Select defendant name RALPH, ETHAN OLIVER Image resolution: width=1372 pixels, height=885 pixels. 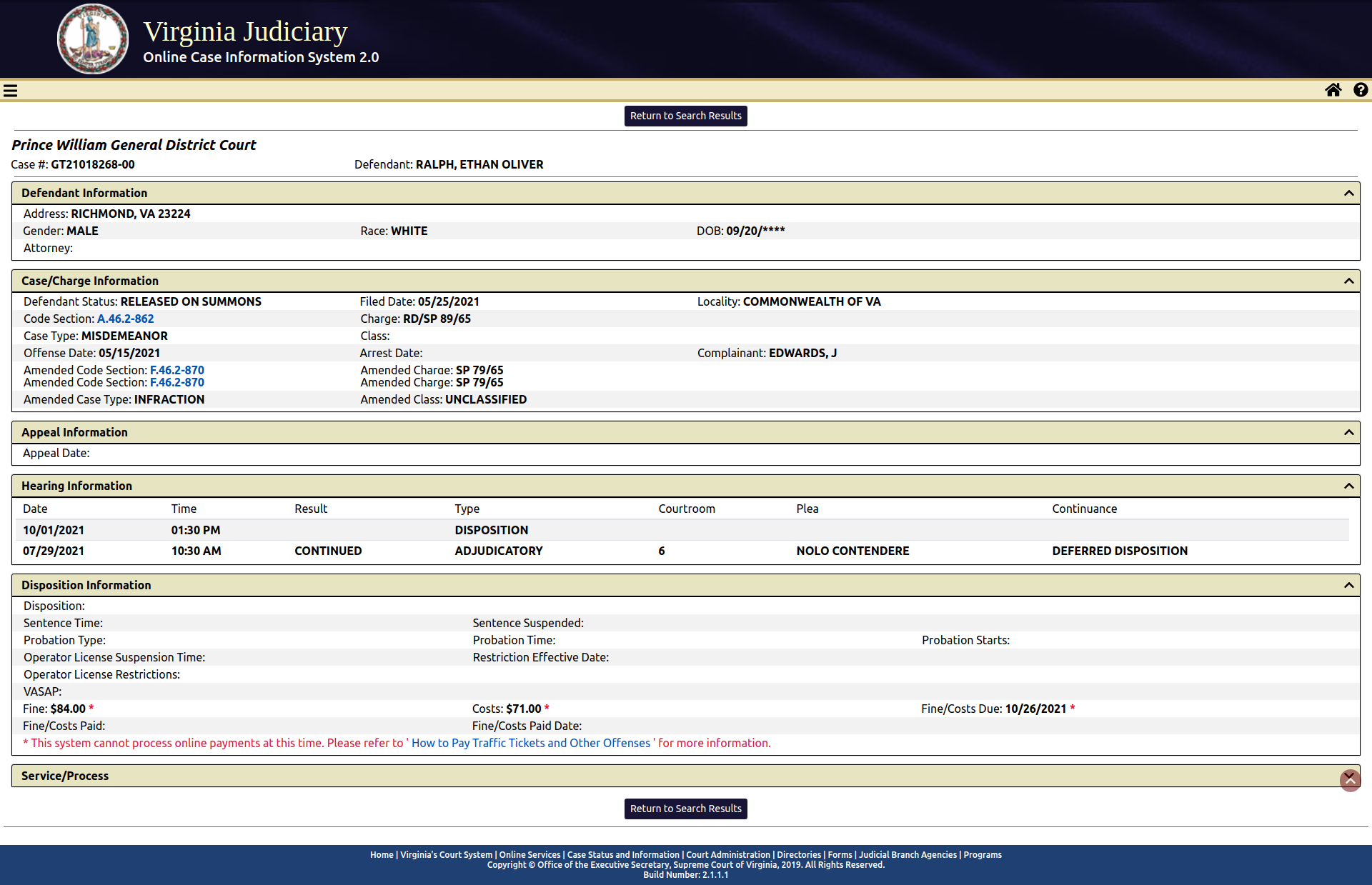tap(479, 164)
